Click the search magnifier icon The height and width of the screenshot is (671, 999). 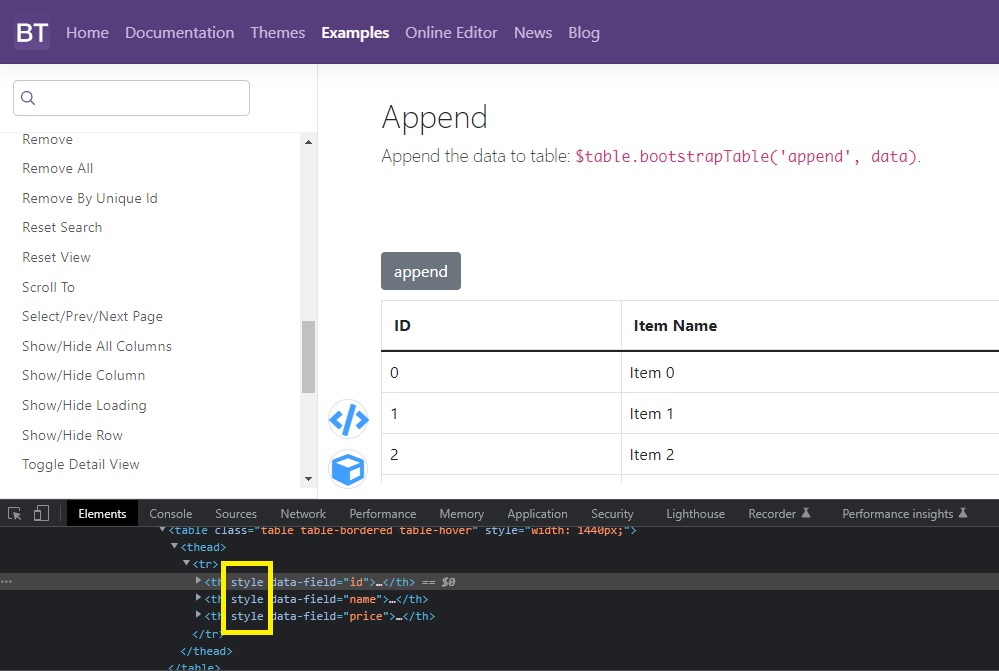pos(28,97)
